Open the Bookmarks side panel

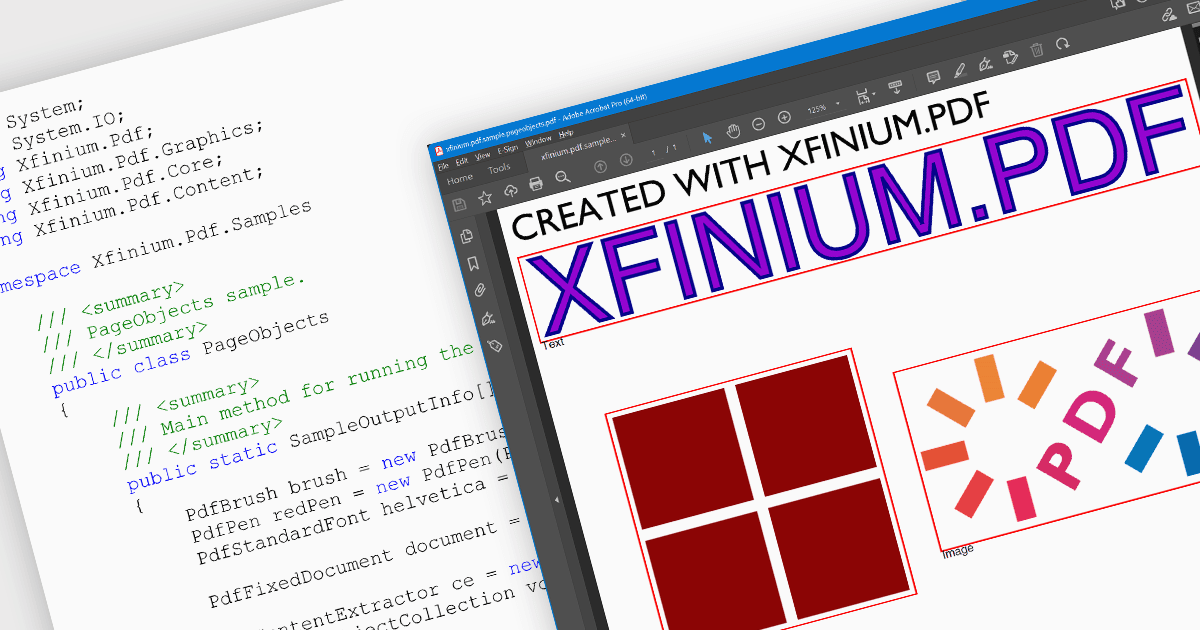coord(474,264)
